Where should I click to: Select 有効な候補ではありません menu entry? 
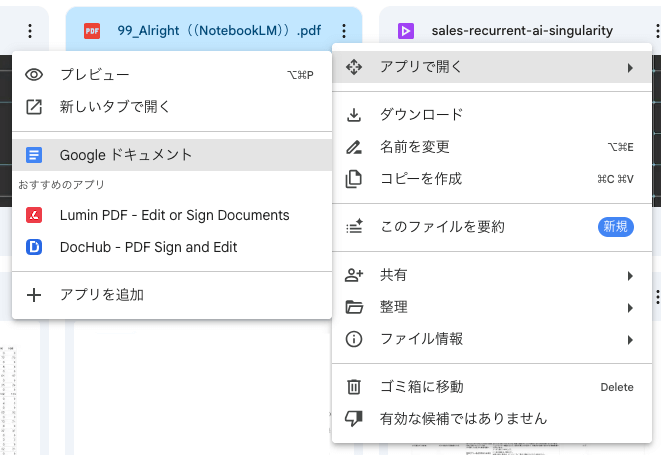click(492, 419)
